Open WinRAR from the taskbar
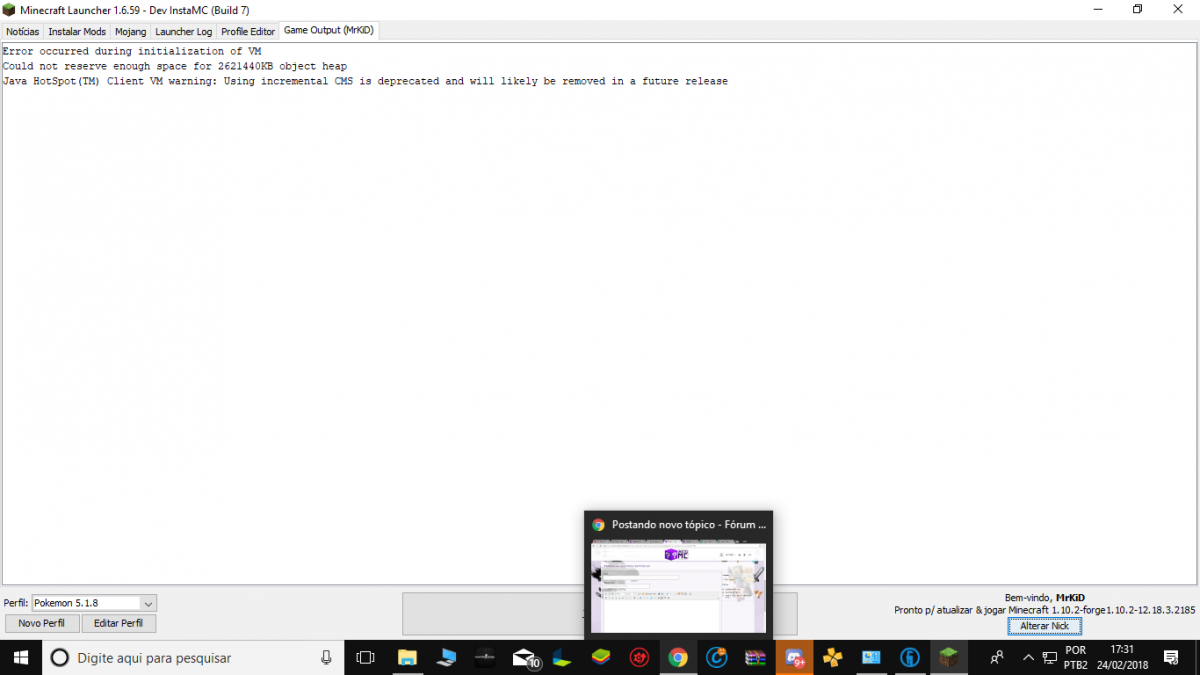 pos(756,657)
